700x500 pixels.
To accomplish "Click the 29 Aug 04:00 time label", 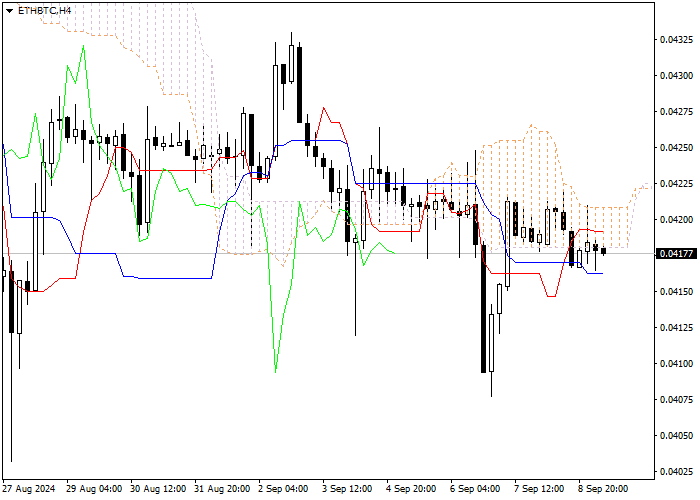I will click(94, 489).
